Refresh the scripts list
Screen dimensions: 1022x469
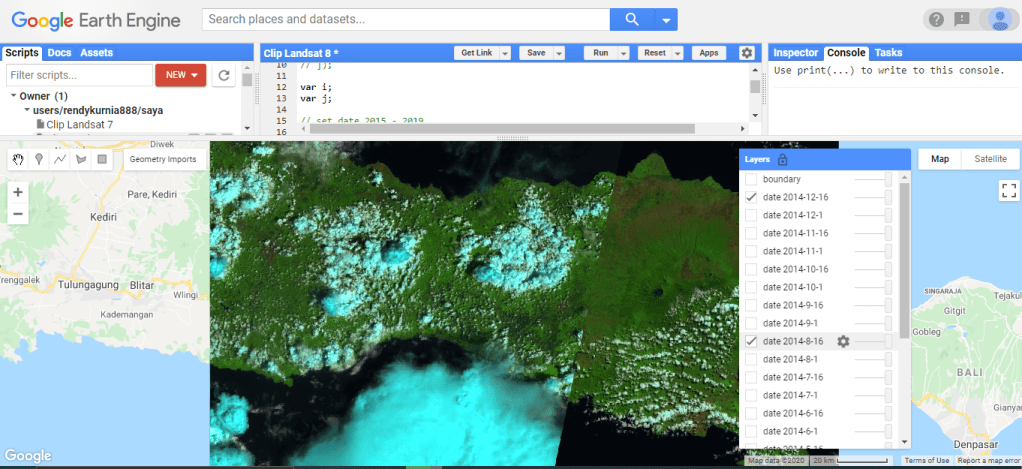coord(225,75)
